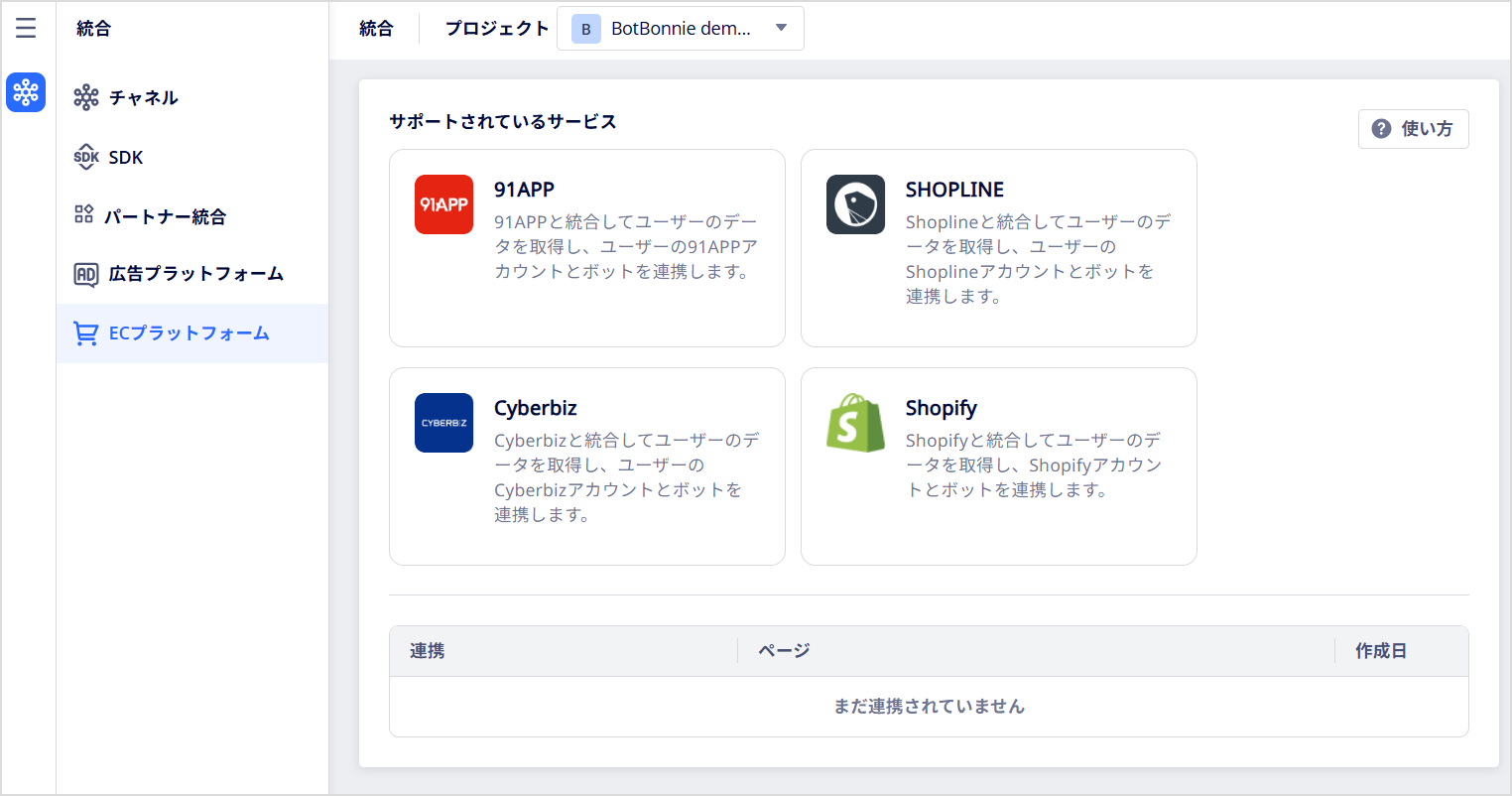Click the パートナー統合 grid icon
Viewport: 1512px width, 796px height.
pos(84,214)
